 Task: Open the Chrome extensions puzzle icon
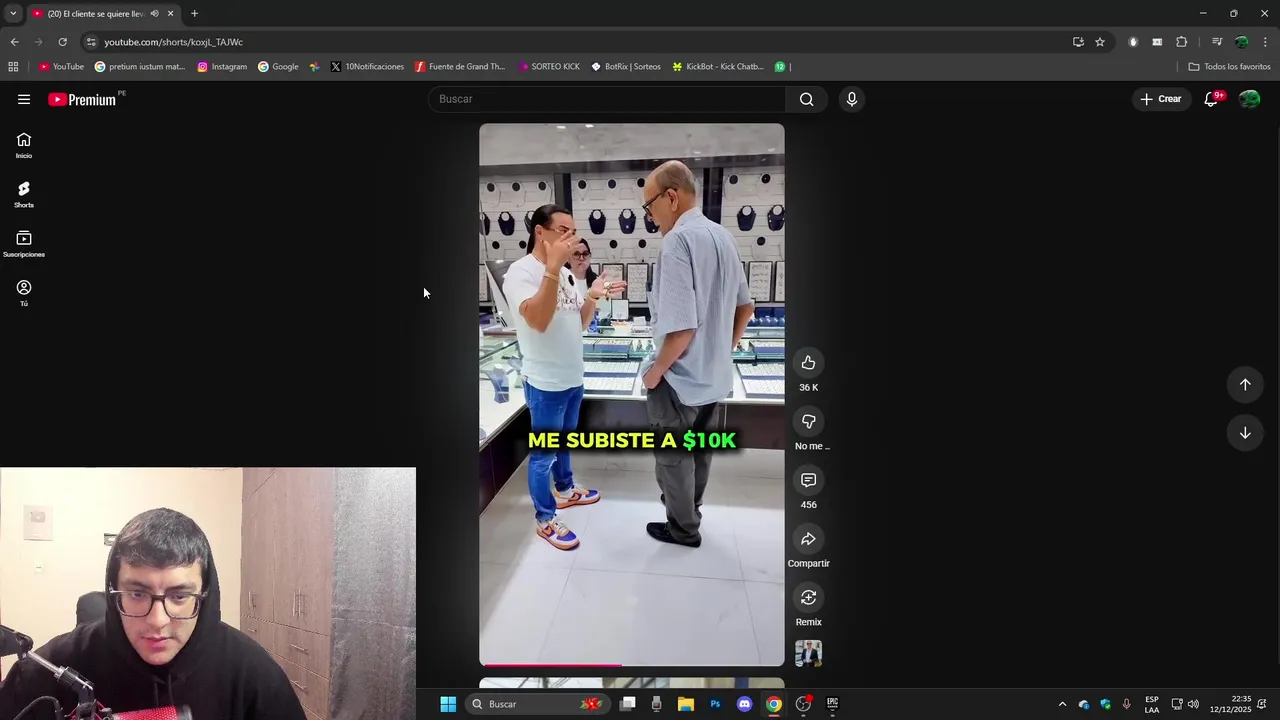click(x=1182, y=42)
